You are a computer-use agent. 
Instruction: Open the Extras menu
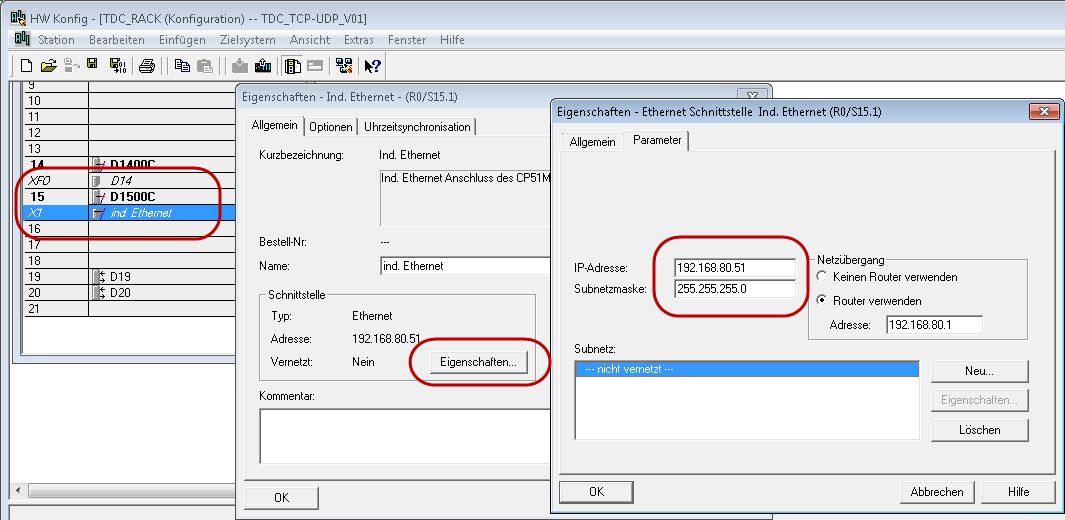(x=358, y=40)
